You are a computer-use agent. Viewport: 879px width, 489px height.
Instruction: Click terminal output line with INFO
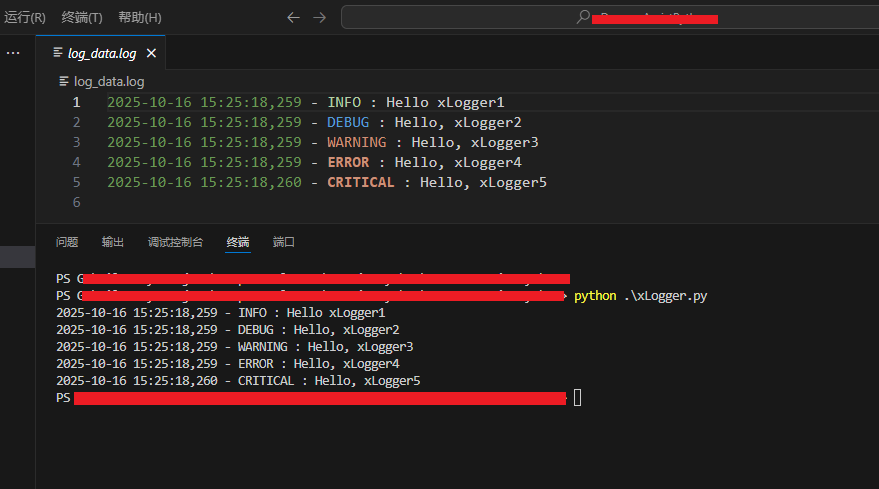pyautogui.click(x=220, y=313)
